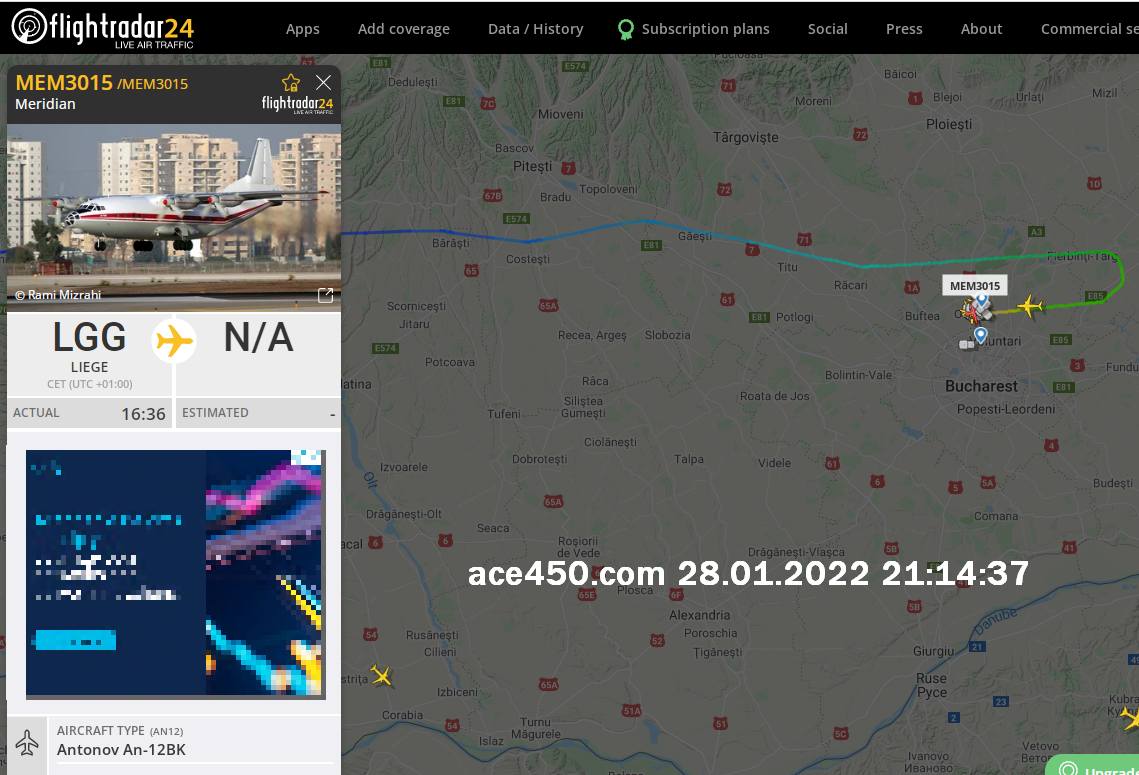
Task: Click the aircraft type icon beside Antonov An-12BK
Action: pyautogui.click(x=27, y=742)
